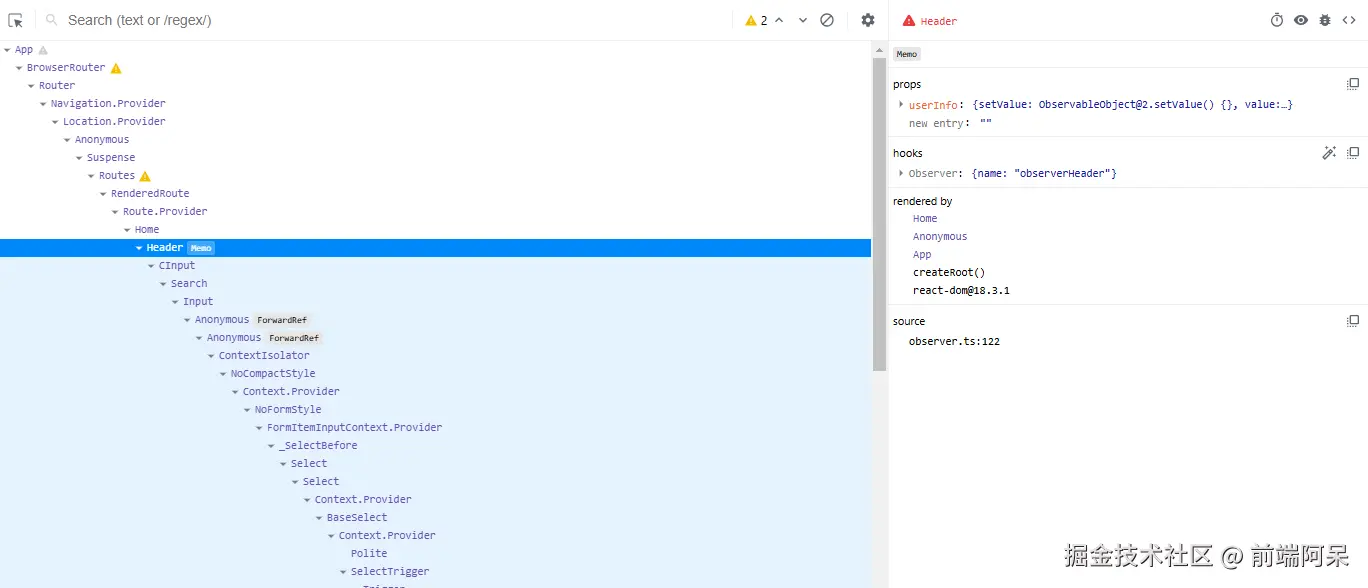
Task: Go to next warning with down chevron
Action: click(x=803, y=20)
